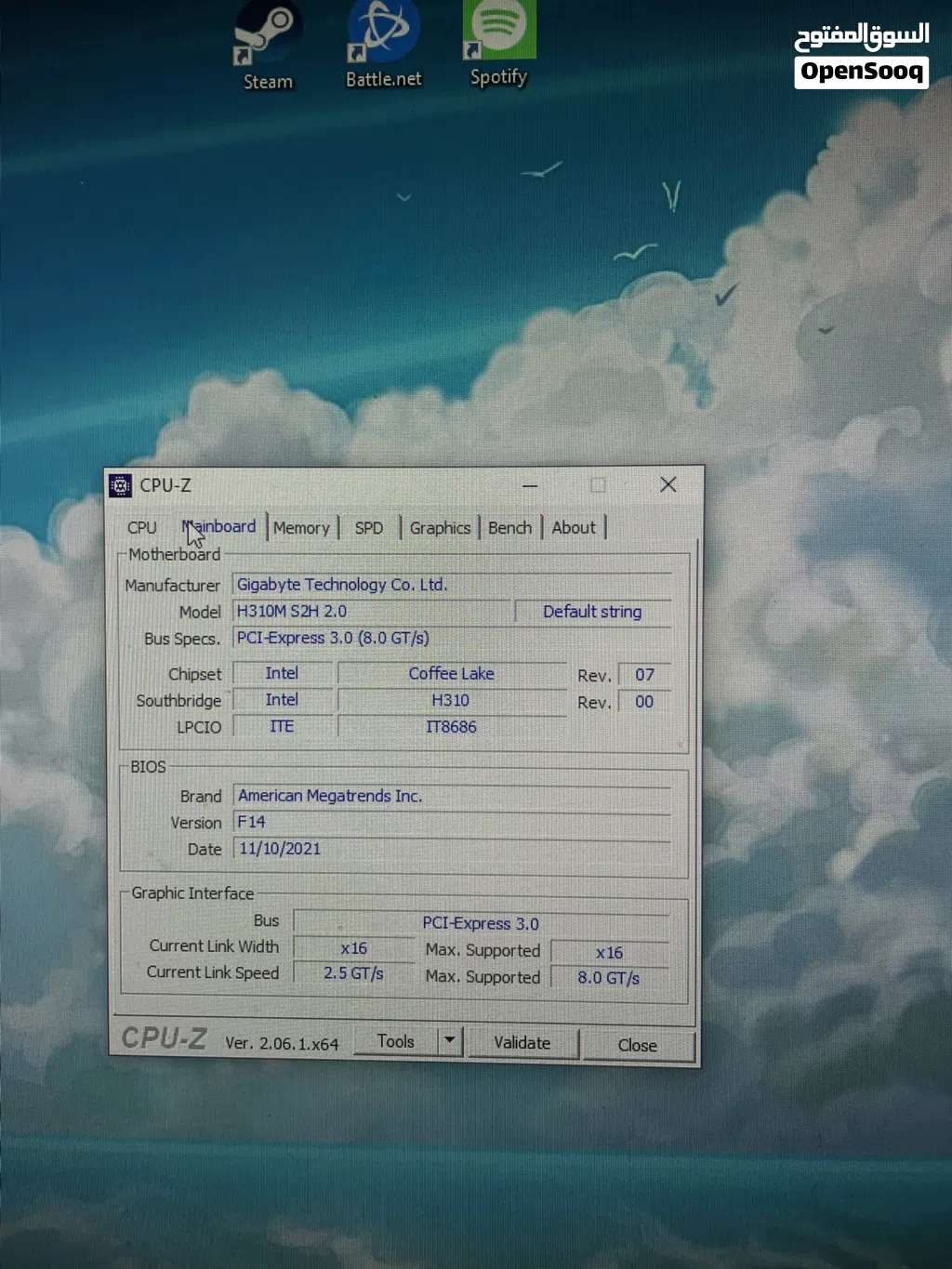
Task: Click the Current Link Width x16 value
Action: pos(353,948)
